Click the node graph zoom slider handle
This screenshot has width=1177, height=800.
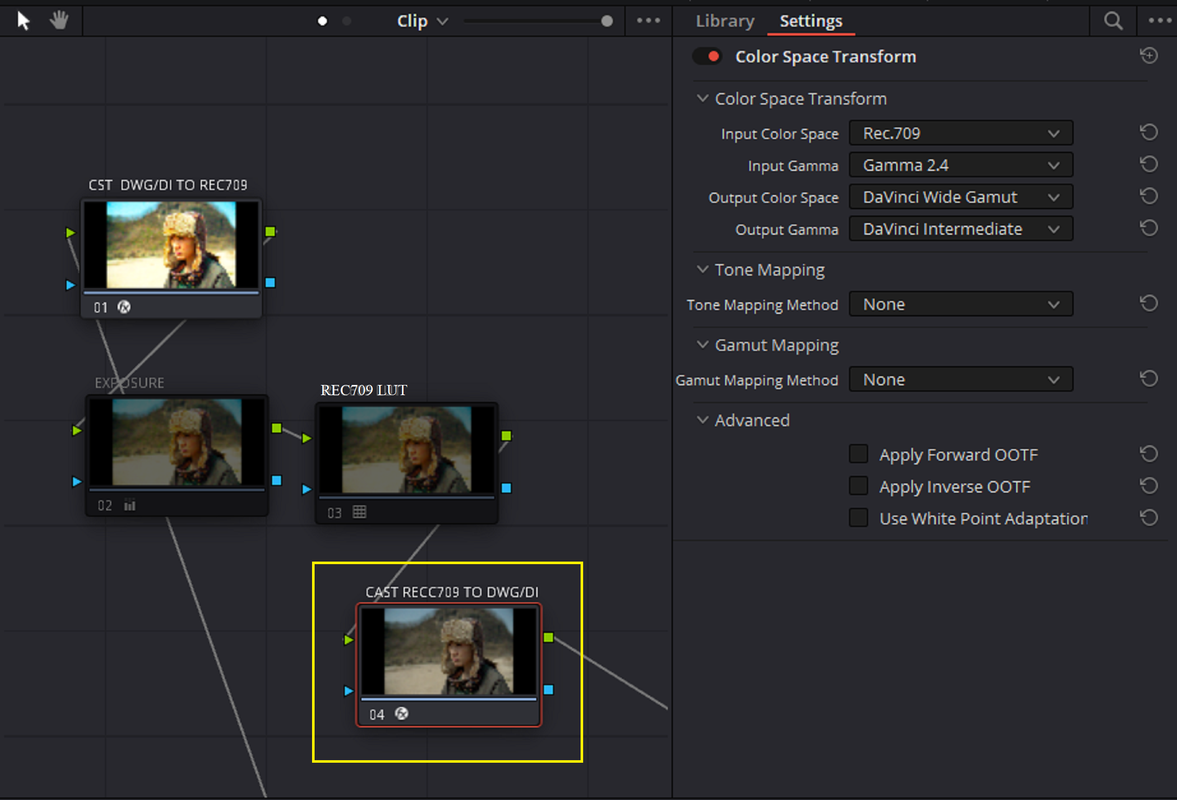click(x=607, y=21)
